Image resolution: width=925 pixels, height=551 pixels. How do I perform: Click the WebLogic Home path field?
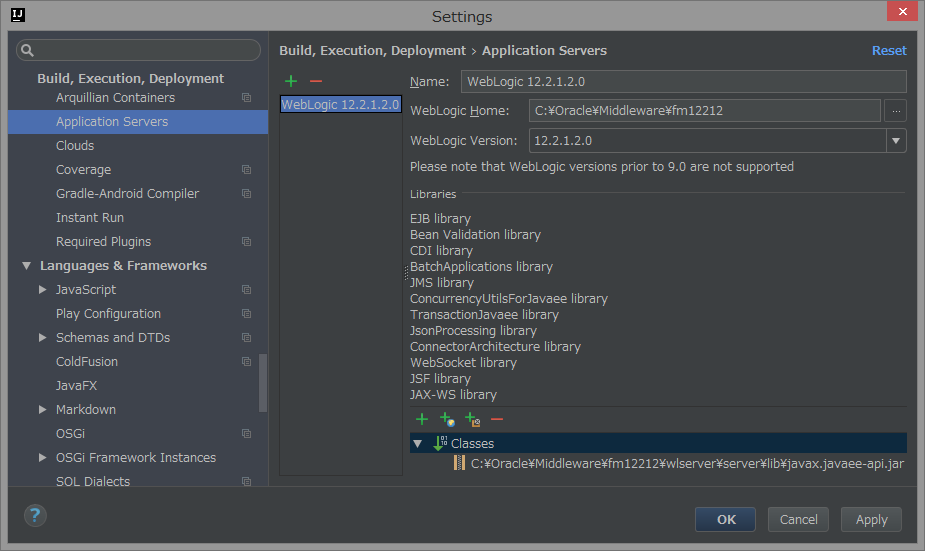pos(704,110)
